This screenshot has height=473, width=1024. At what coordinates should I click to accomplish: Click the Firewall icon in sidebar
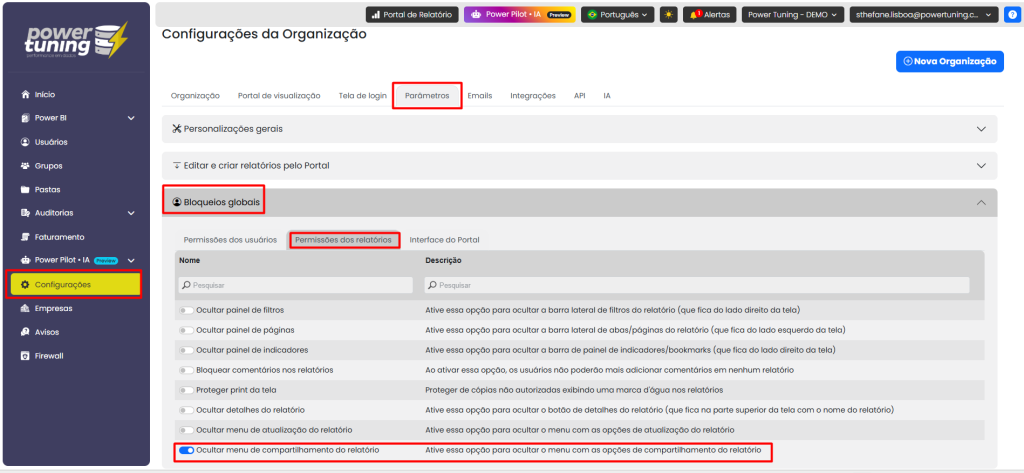pyautogui.click(x=25, y=355)
